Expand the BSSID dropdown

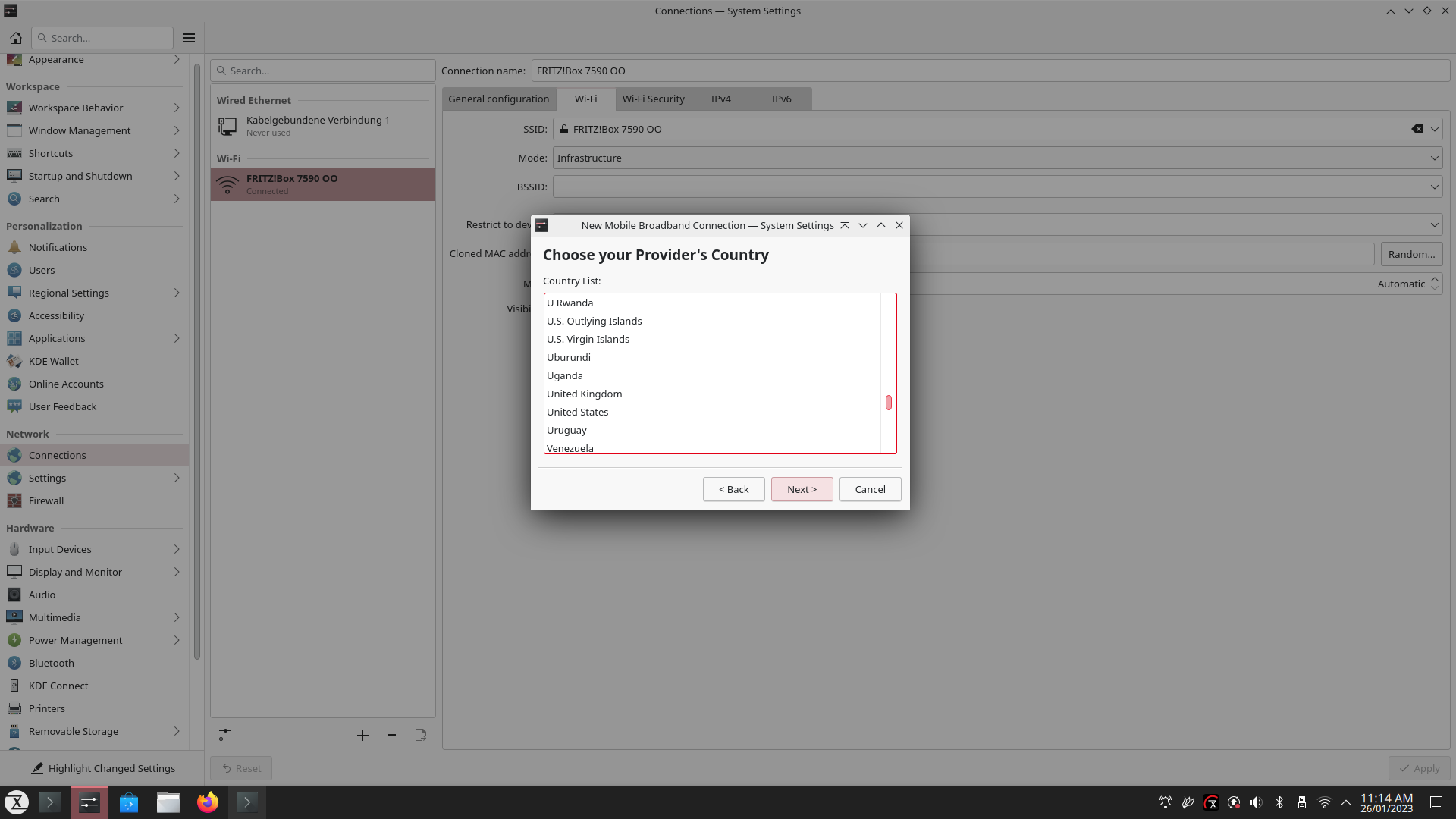pos(1434,187)
